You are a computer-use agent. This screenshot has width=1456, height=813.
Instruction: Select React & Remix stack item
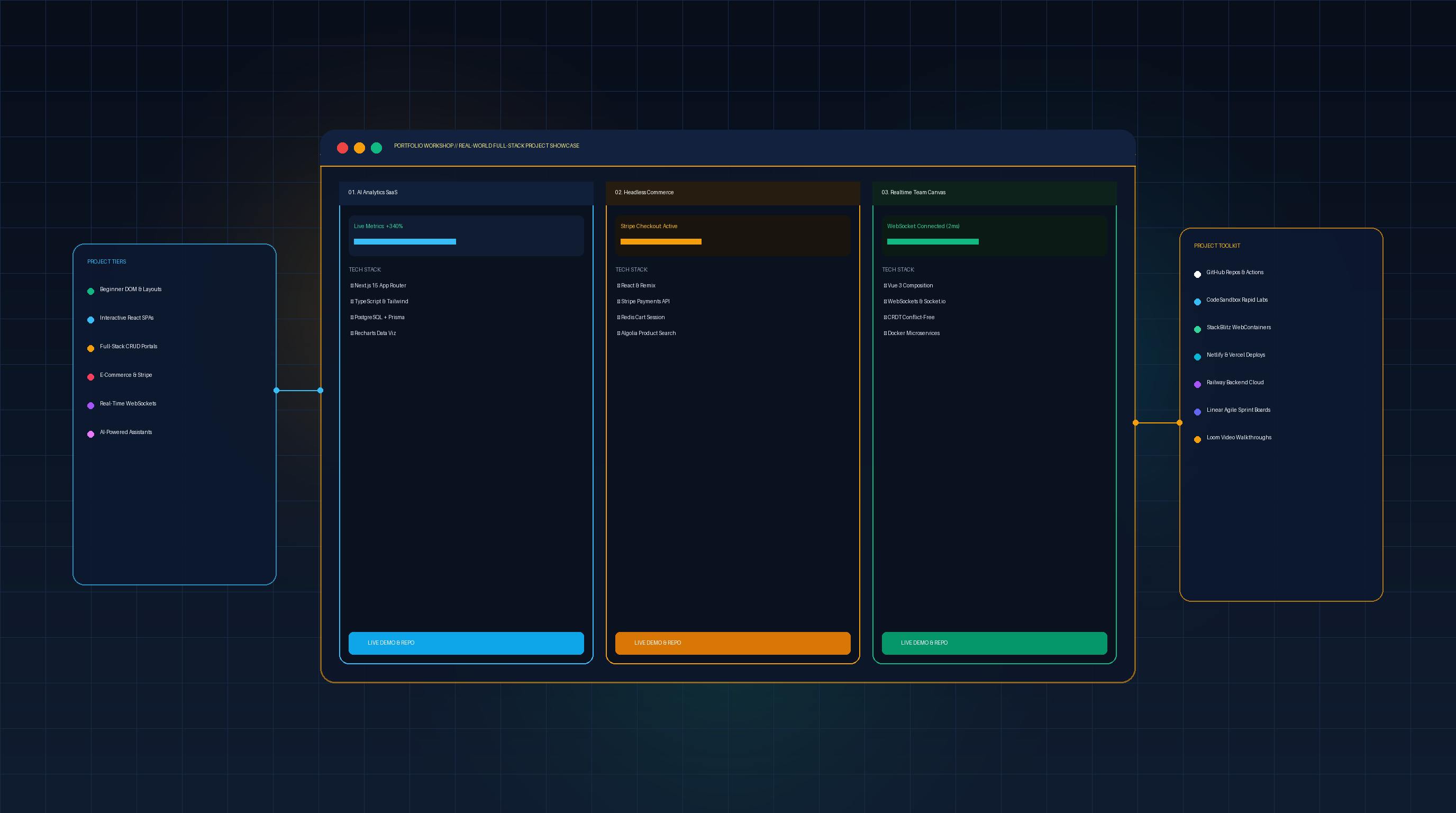click(x=636, y=285)
